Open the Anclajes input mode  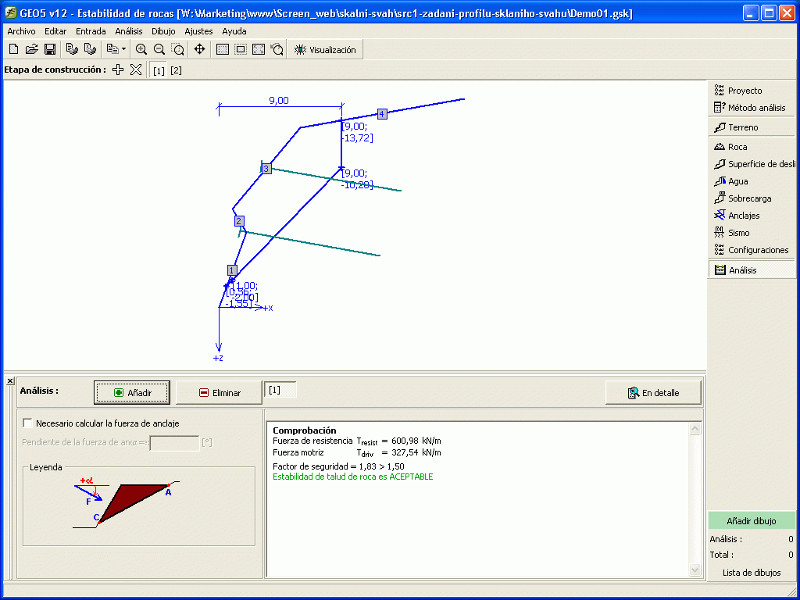click(744, 215)
